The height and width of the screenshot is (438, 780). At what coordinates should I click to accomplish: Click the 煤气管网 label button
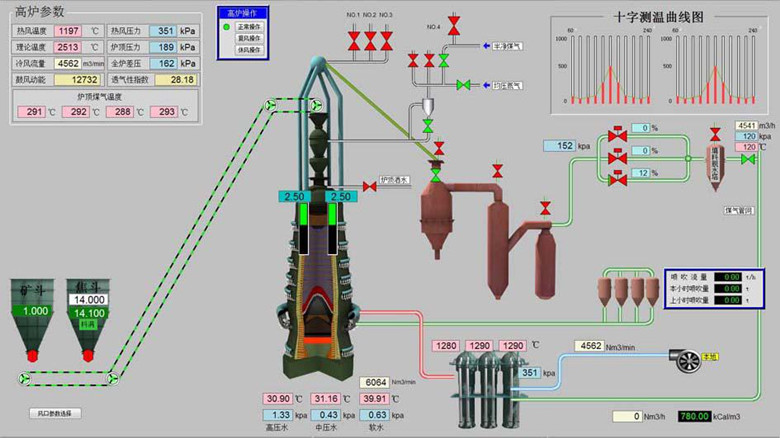click(x=738, y=211)
